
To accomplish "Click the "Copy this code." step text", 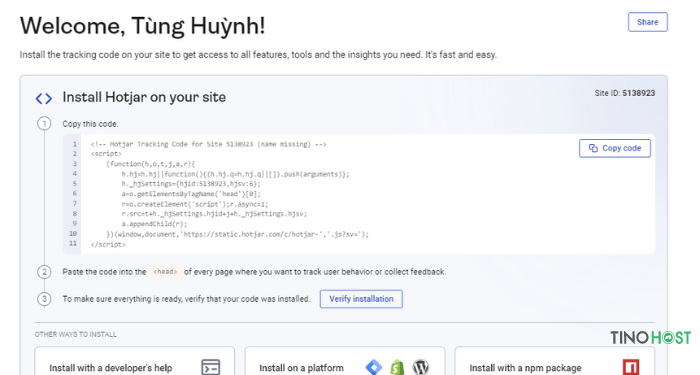I will [x=91, y=124].
